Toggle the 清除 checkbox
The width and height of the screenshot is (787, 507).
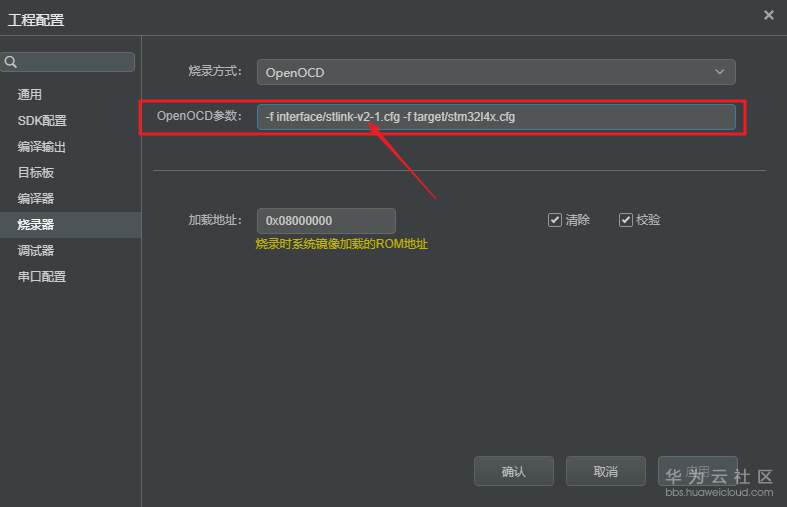555,220
